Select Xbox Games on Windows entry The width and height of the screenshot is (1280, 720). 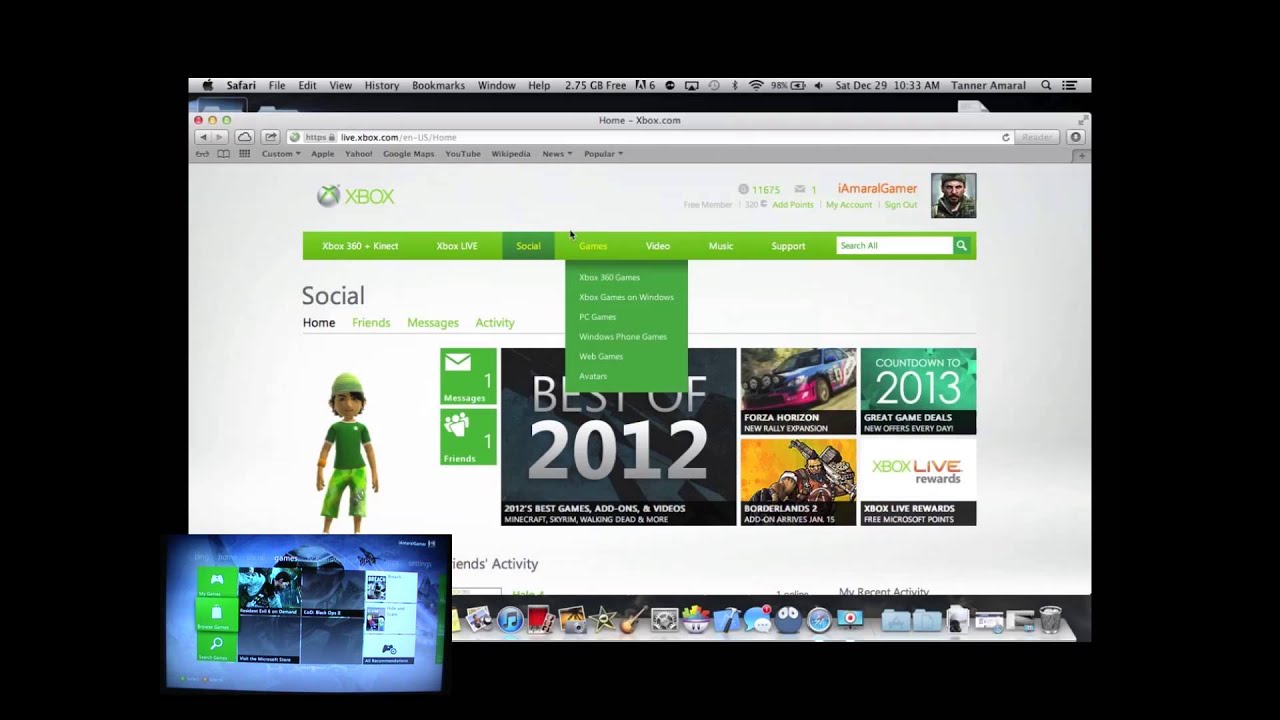click(626, 297)
